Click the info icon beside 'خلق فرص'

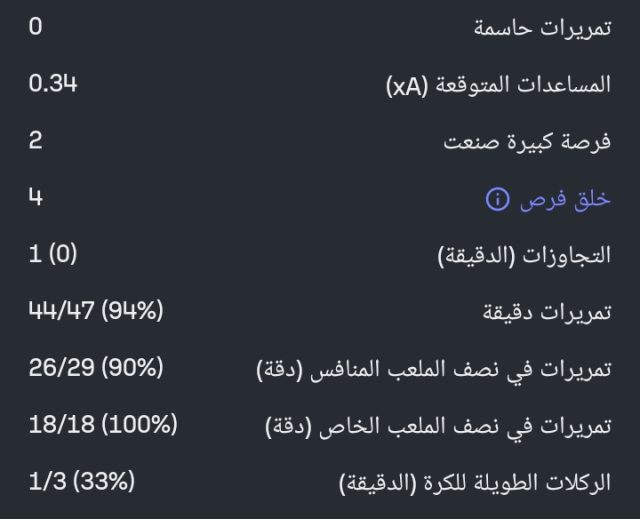coord(497,200)
